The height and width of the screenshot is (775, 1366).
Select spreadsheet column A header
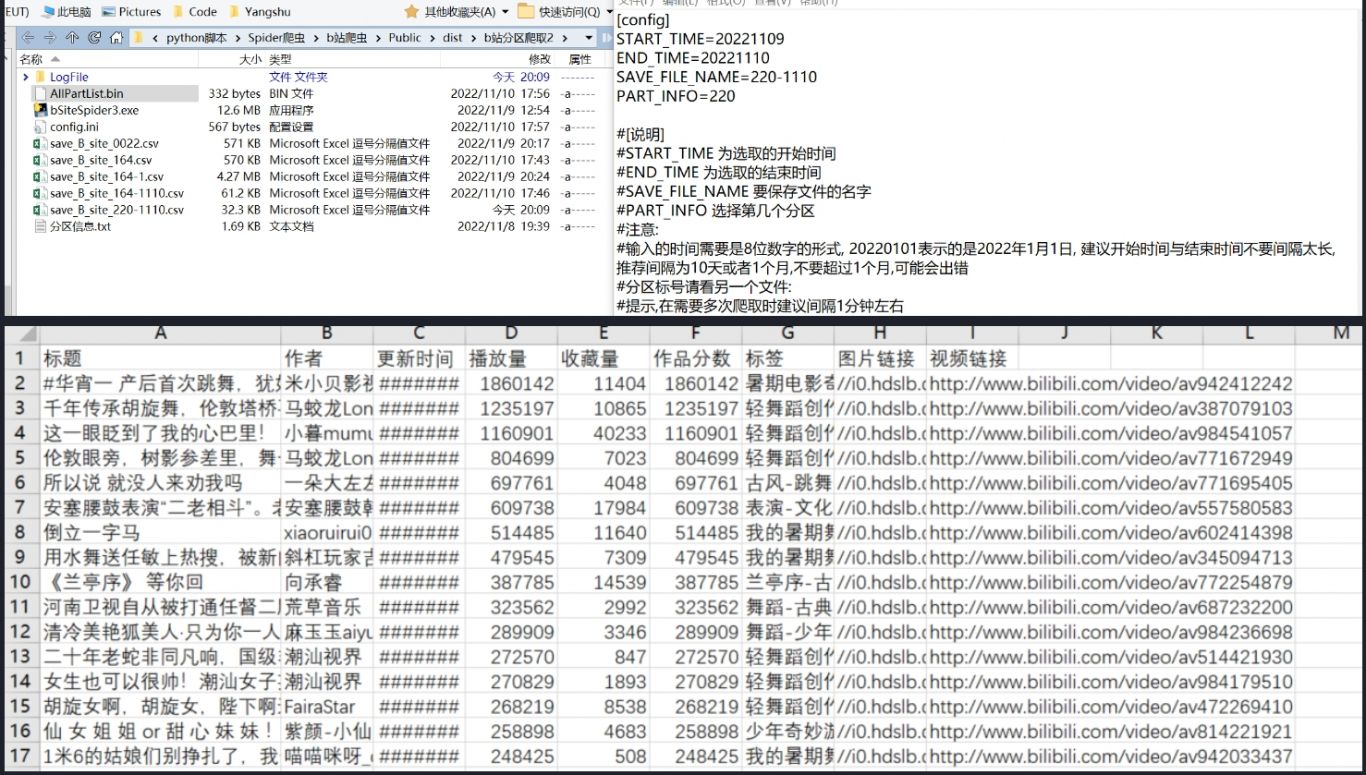pyautogui.click(x=161, y=333)
